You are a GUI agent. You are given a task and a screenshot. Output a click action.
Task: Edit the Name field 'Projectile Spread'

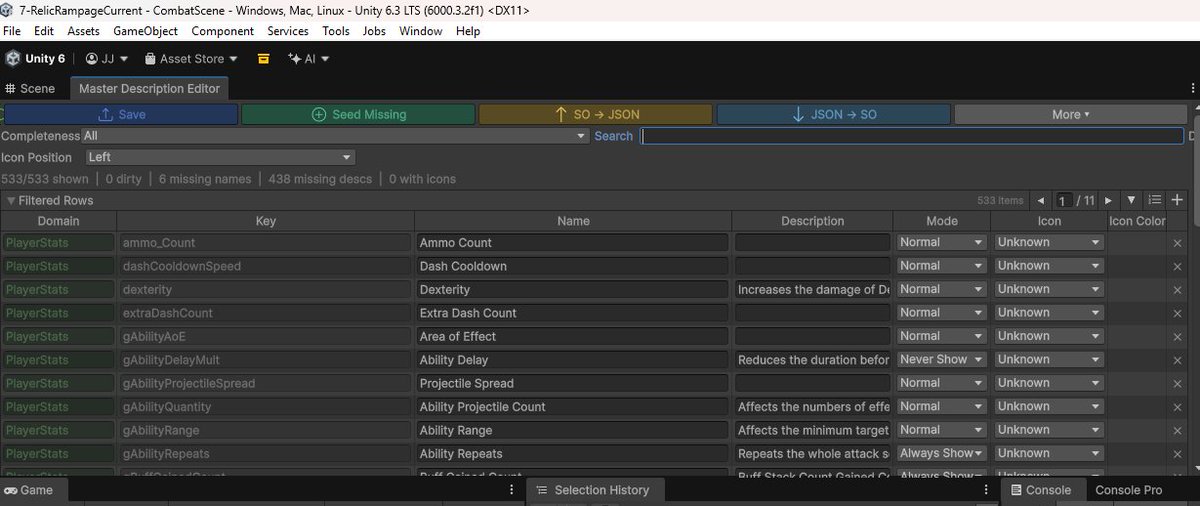pyautogui.click(x=572, y=383)
